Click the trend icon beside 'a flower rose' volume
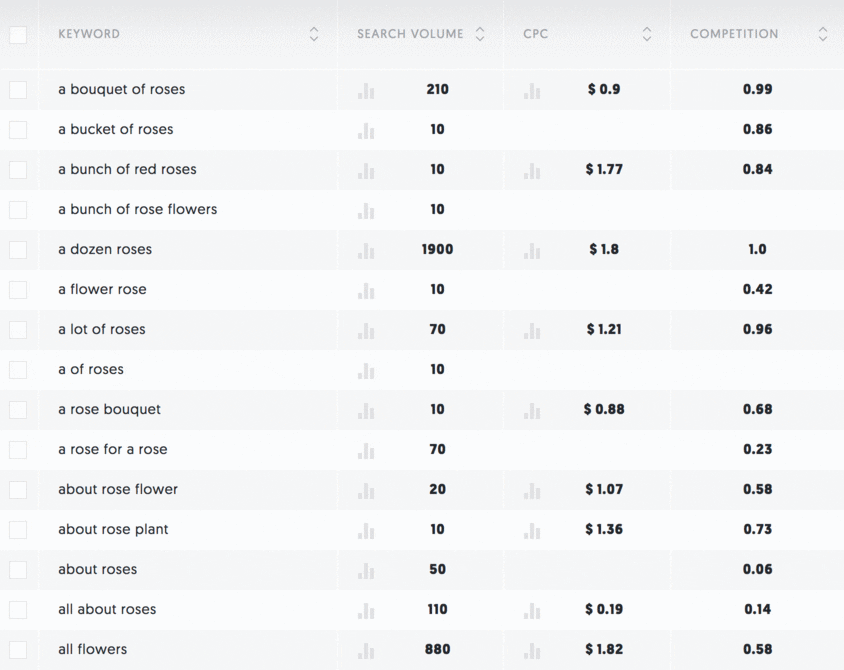This screenshot has height=670, width=844. coord(366,289)
